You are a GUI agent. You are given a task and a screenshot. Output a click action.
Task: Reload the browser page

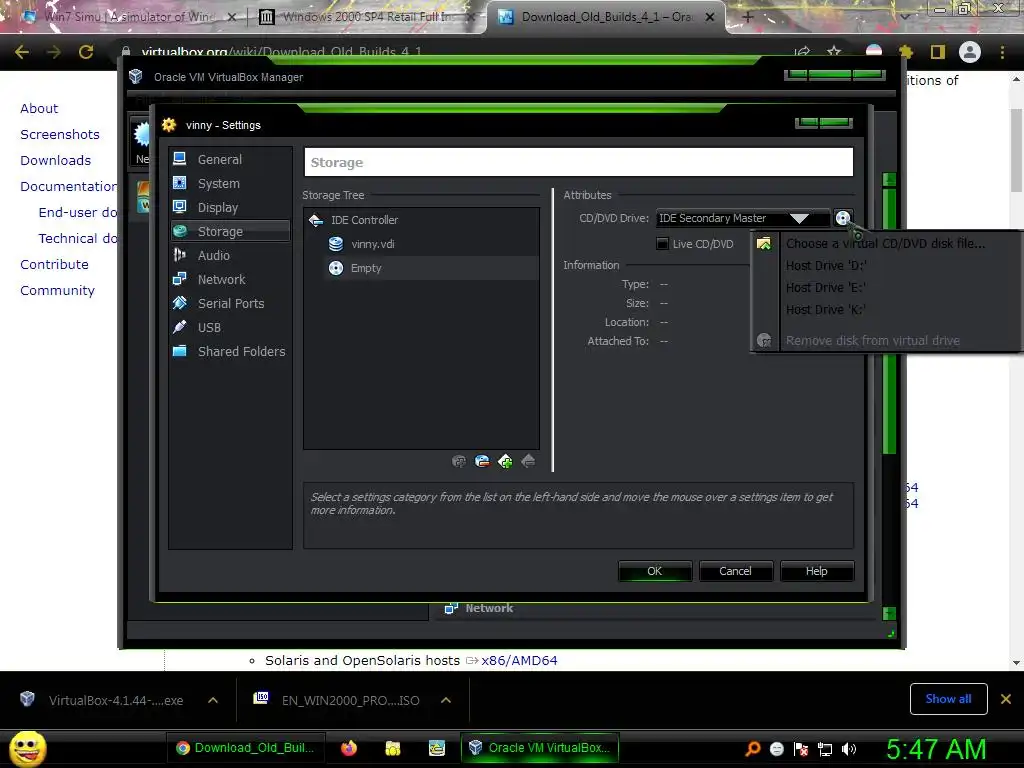point(86,52)
